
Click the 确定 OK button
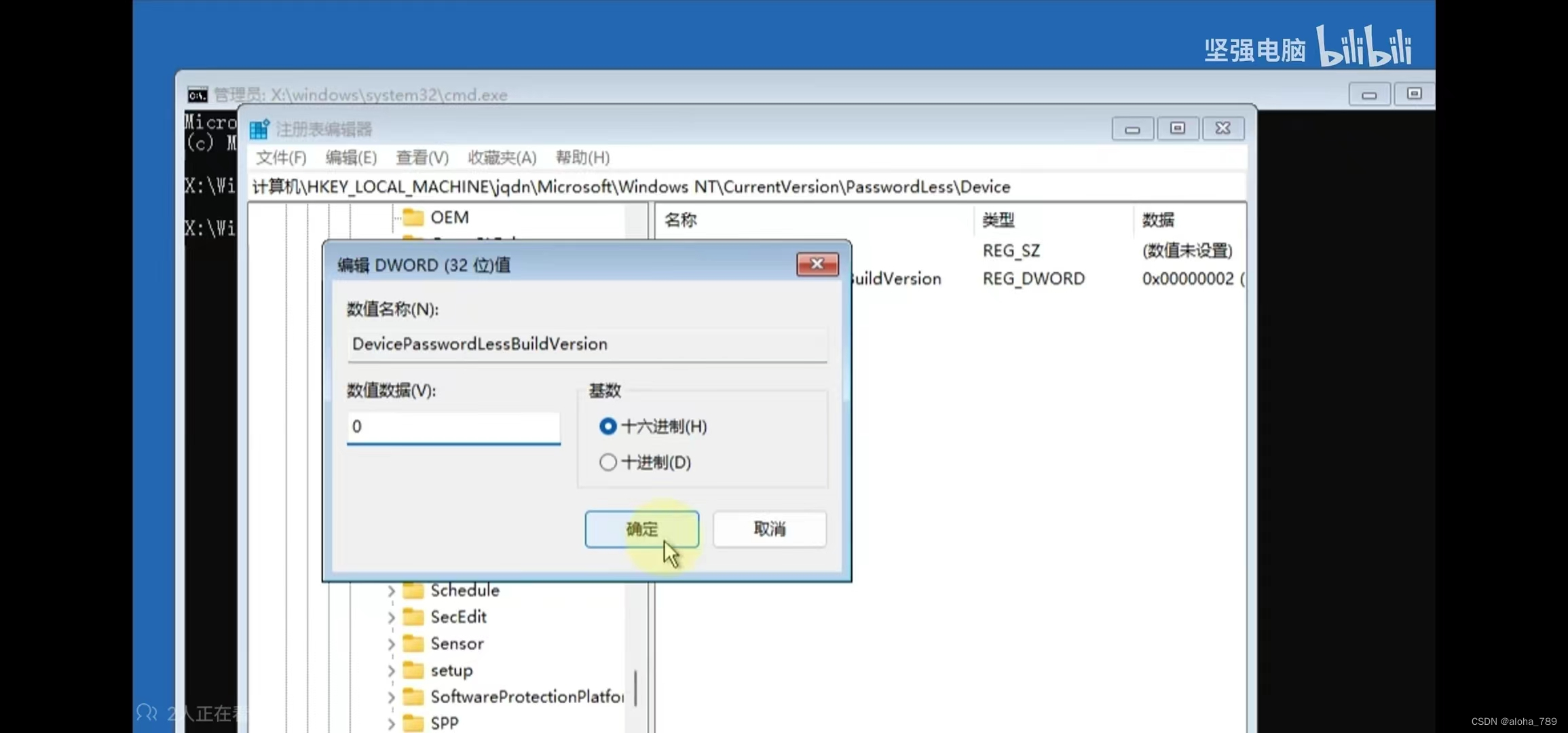tap(641, 529)
